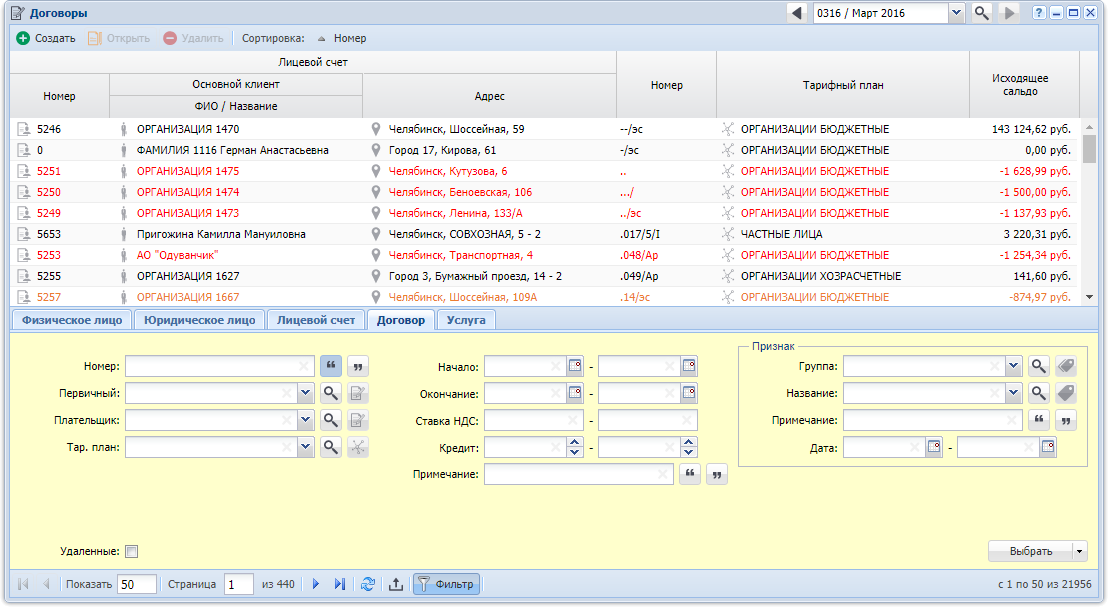
Task: Click the search icon next to Тар. план
Action: click(331, 447)
